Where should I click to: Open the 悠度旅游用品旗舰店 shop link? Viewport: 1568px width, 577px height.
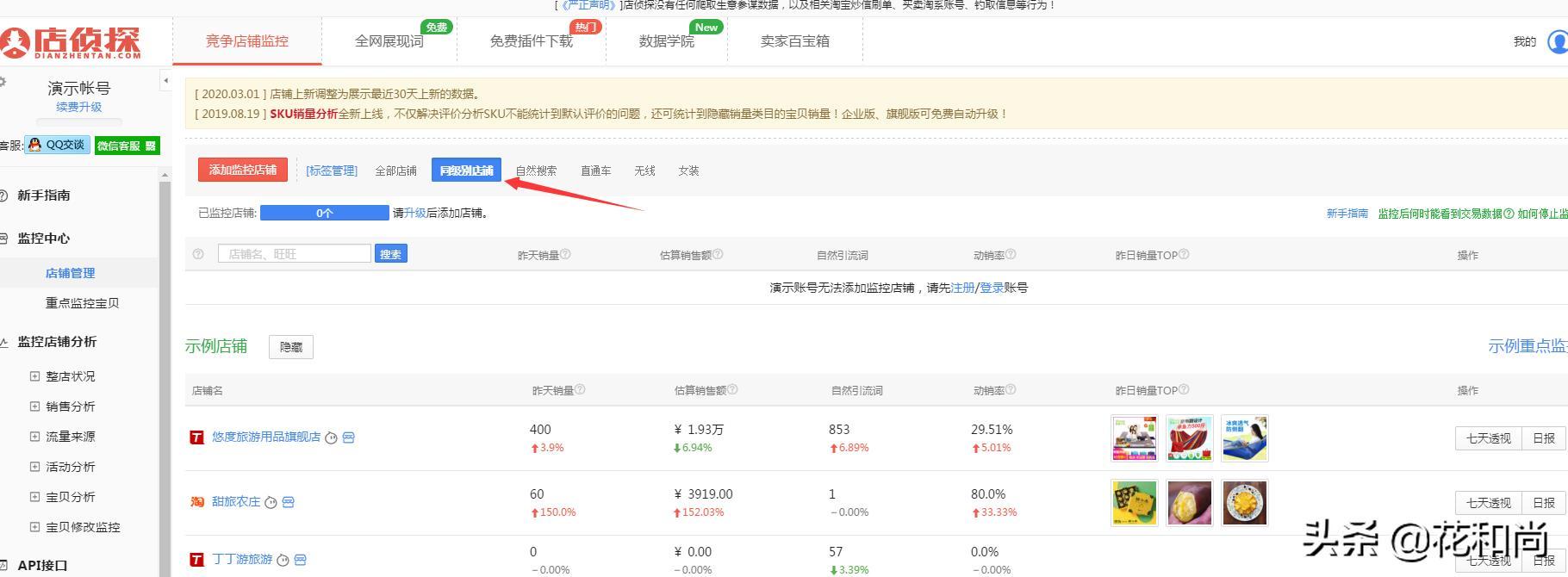click(x=266, y=437)
